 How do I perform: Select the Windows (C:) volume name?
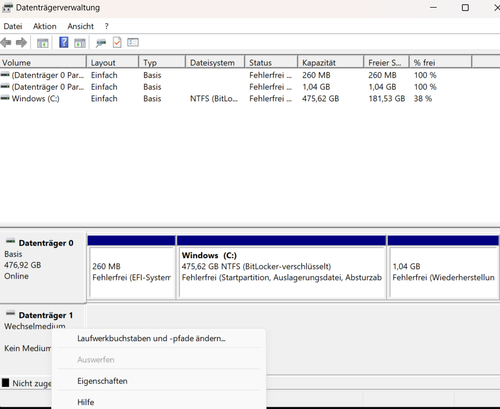(x=35, y=99)
